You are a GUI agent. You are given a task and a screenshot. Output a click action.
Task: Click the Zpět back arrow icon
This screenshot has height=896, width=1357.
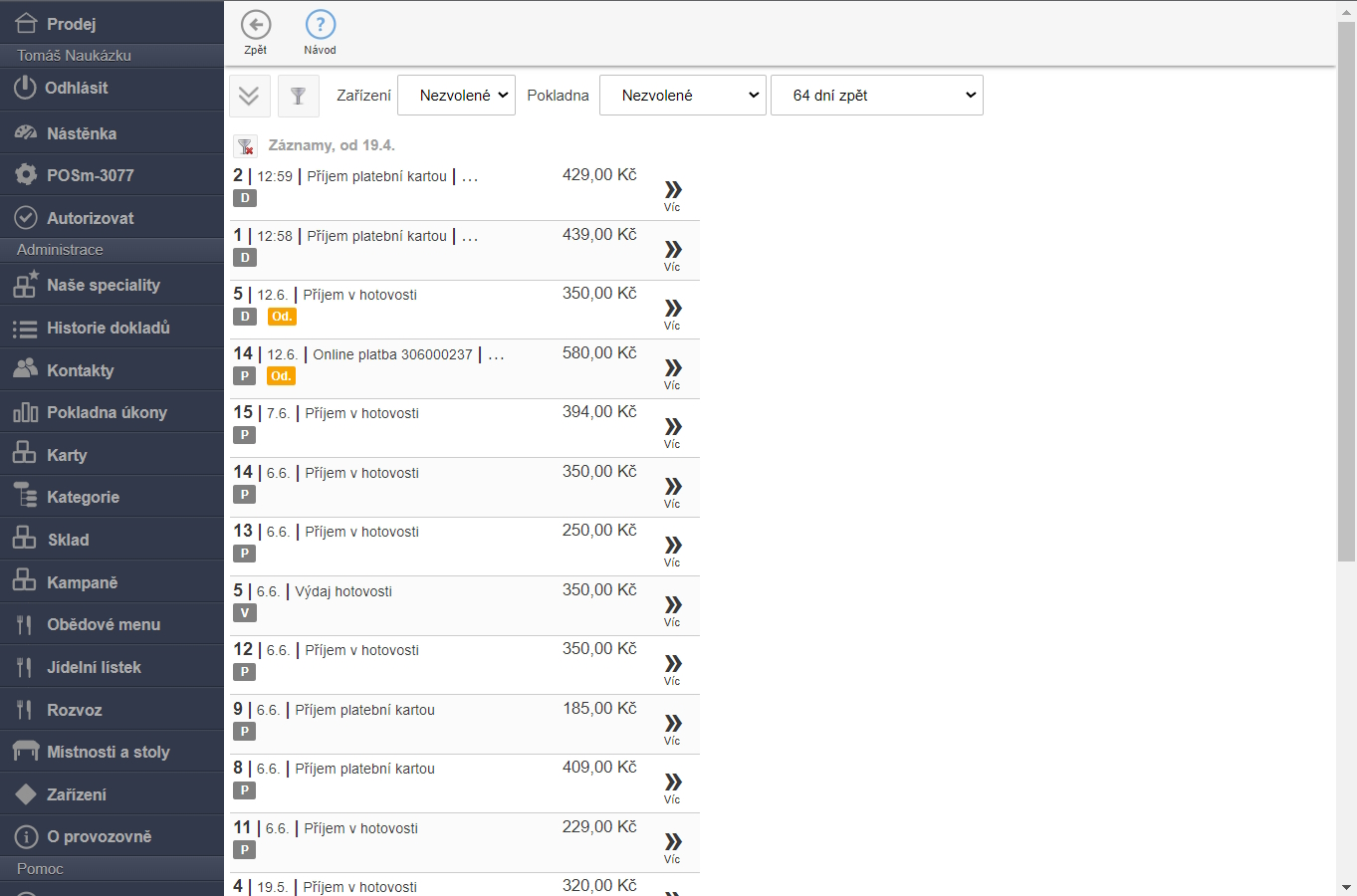tap(256, 25)
